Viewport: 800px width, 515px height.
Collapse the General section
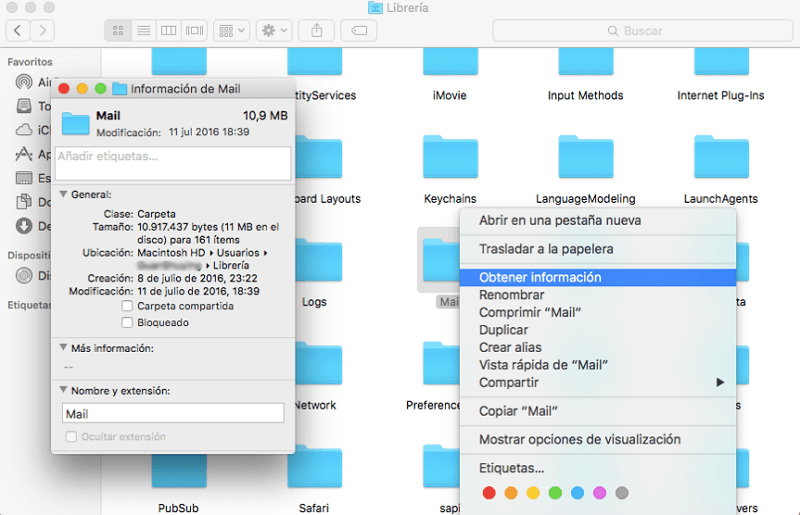[x=64, y=194]
